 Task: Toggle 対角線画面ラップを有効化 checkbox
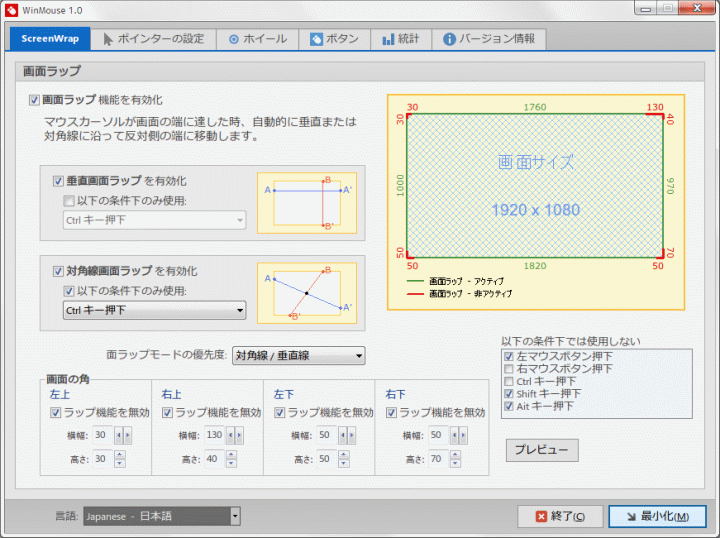58,271
